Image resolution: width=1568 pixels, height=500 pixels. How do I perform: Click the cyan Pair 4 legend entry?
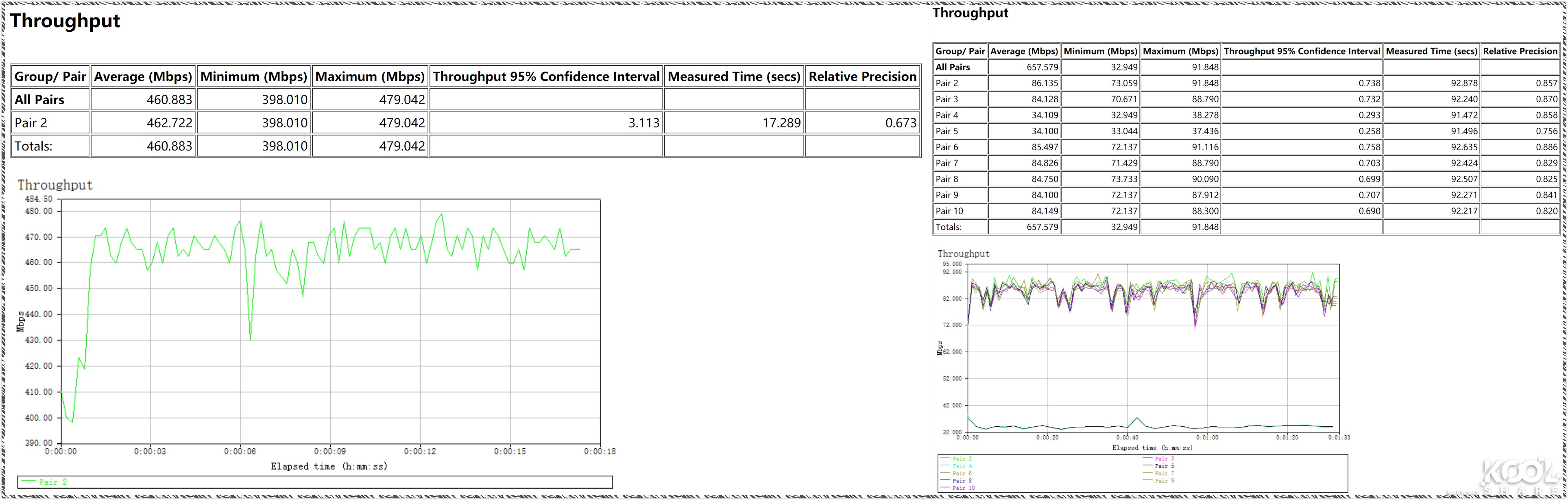tap(962, 466)
